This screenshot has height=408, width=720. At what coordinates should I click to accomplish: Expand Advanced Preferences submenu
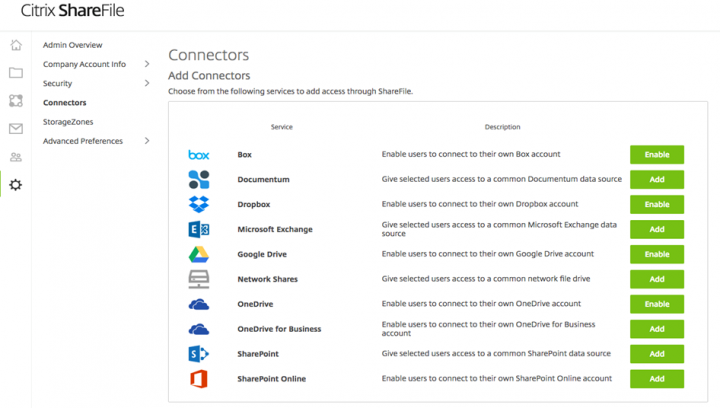point(147,141)
